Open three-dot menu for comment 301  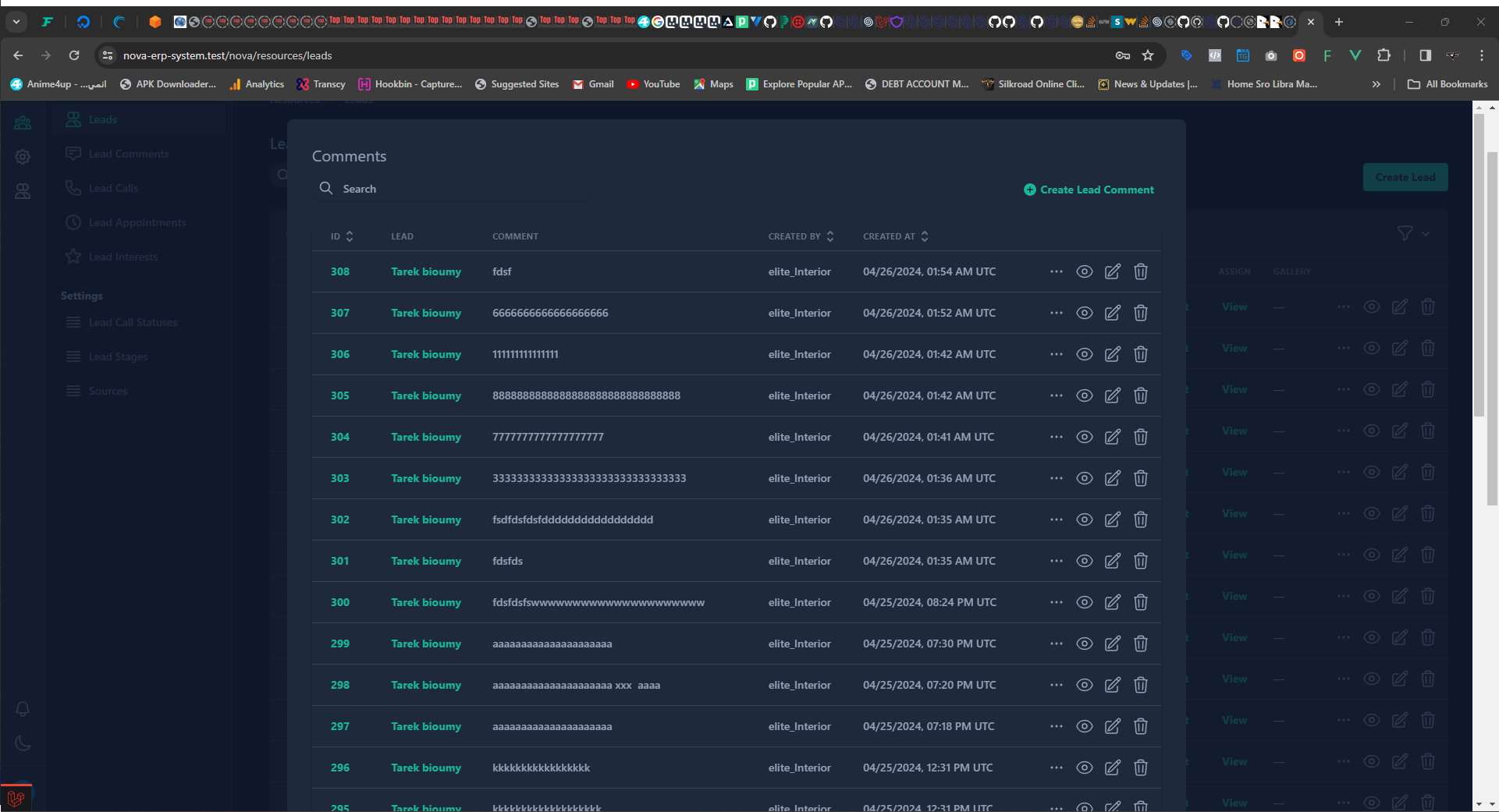(1056, 561)
